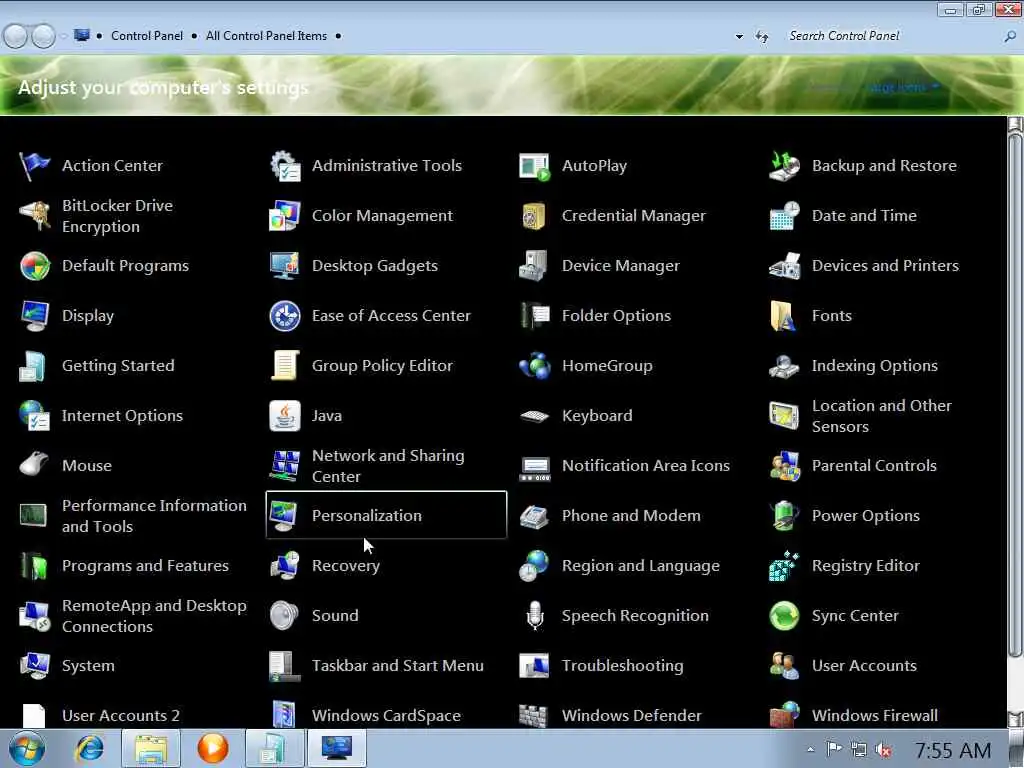The image size is (1024, 768).
Task: Open Internet Options
Action: click(101, 416)
